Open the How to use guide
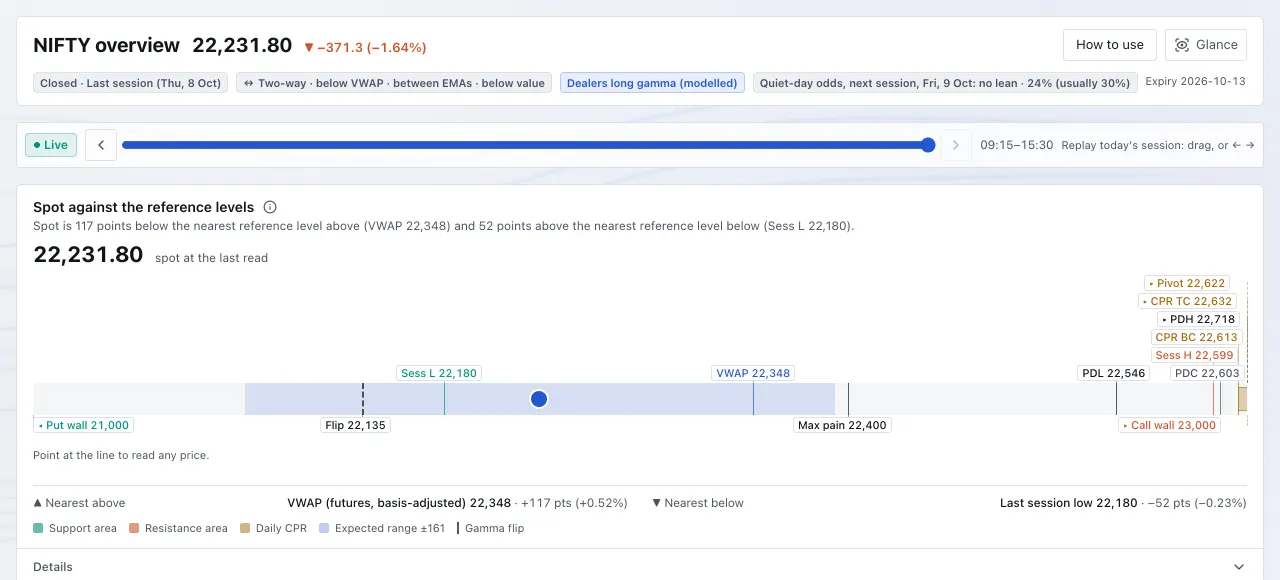Screen dimensions: 1280x580 1110,45
